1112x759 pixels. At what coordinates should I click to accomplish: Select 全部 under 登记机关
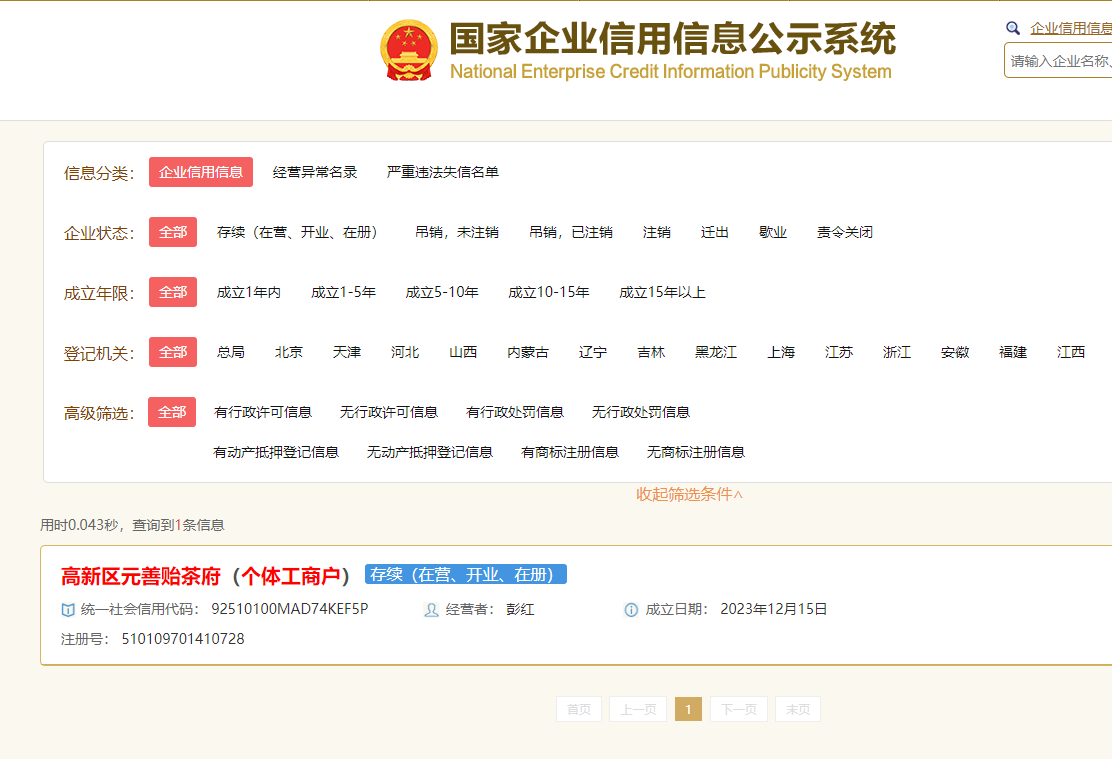(x=173, y=352)
